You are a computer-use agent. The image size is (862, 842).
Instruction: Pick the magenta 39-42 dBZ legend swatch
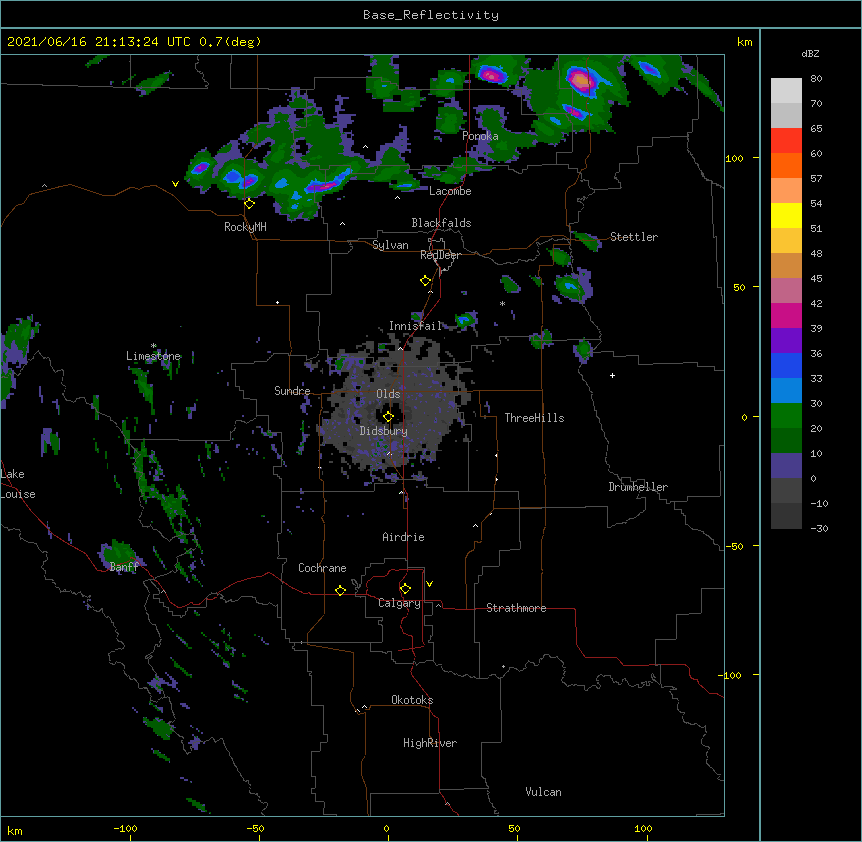point(786,315)
